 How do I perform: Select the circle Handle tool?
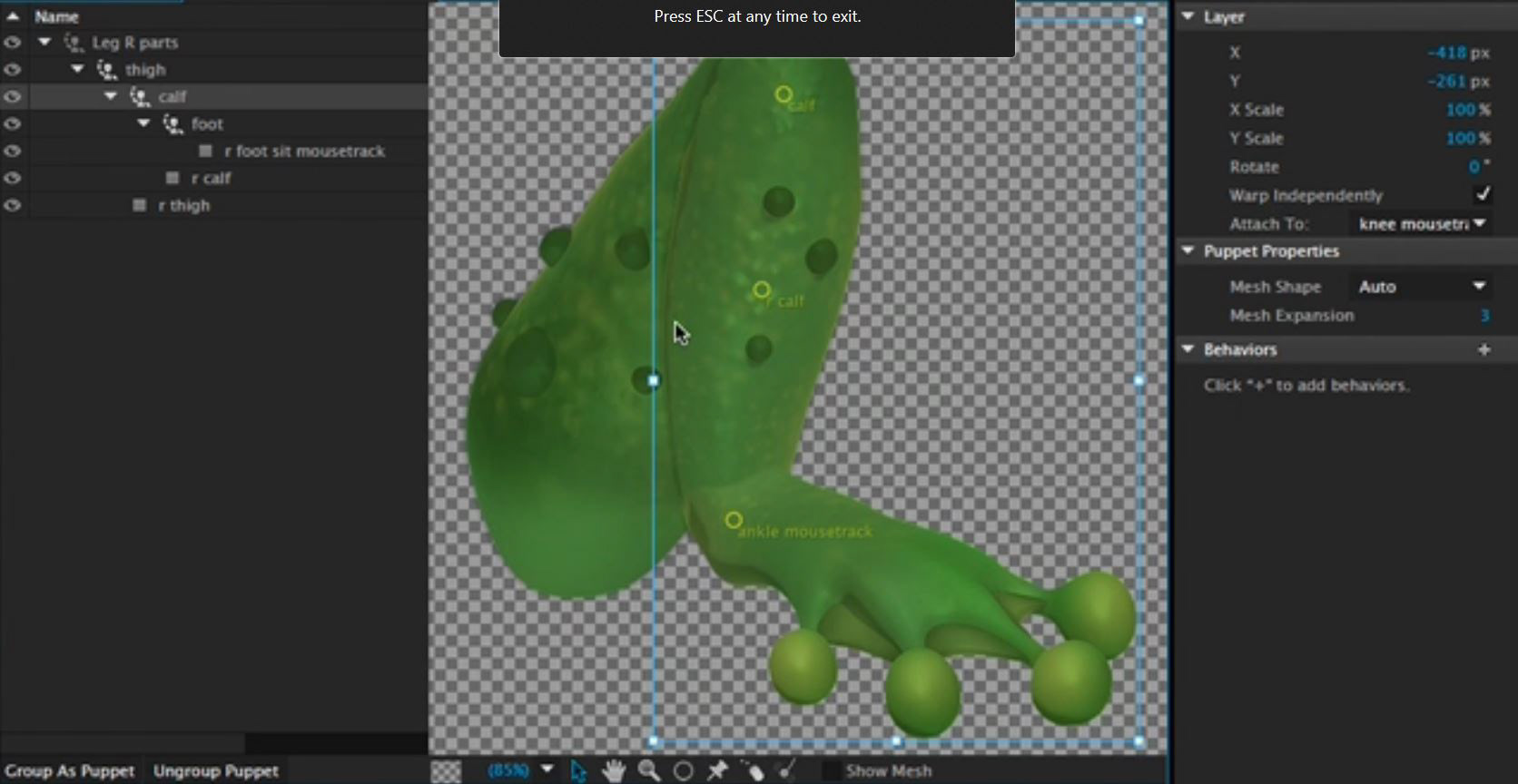coord(684,771)
